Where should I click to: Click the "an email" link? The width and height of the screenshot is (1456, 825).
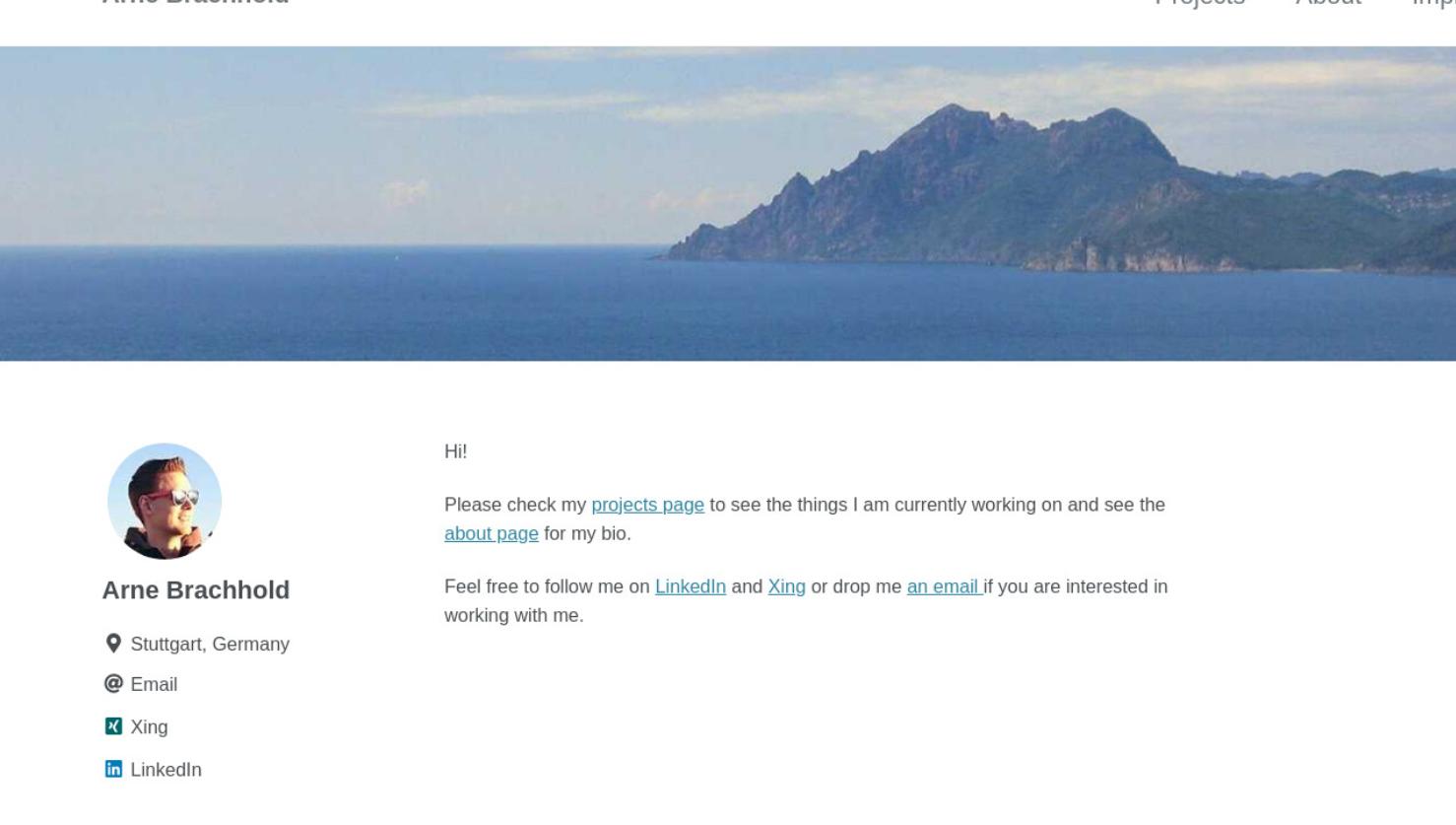coord(945,586)
